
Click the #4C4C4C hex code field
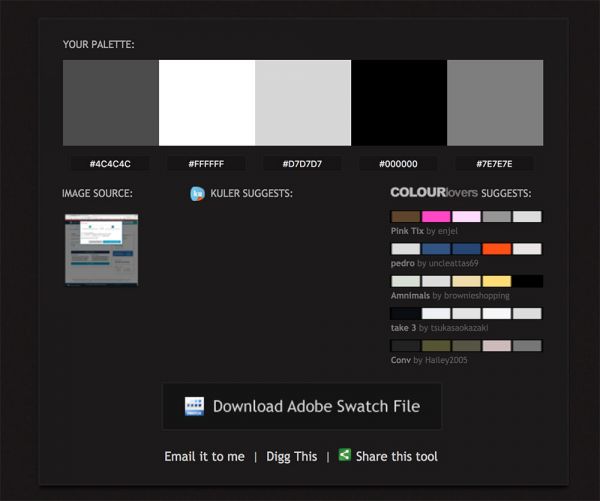tap(110, 164)
